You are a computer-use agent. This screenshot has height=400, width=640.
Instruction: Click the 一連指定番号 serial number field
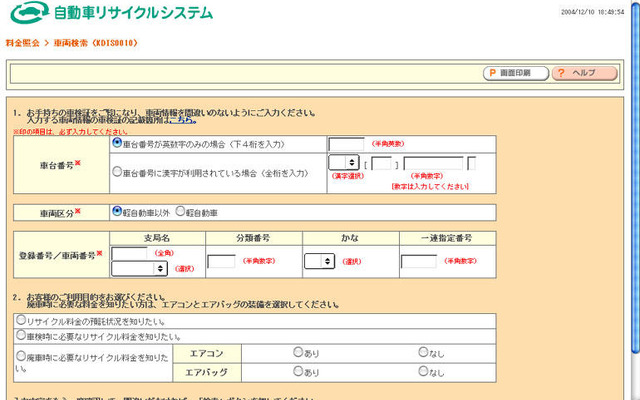(418, 261)
